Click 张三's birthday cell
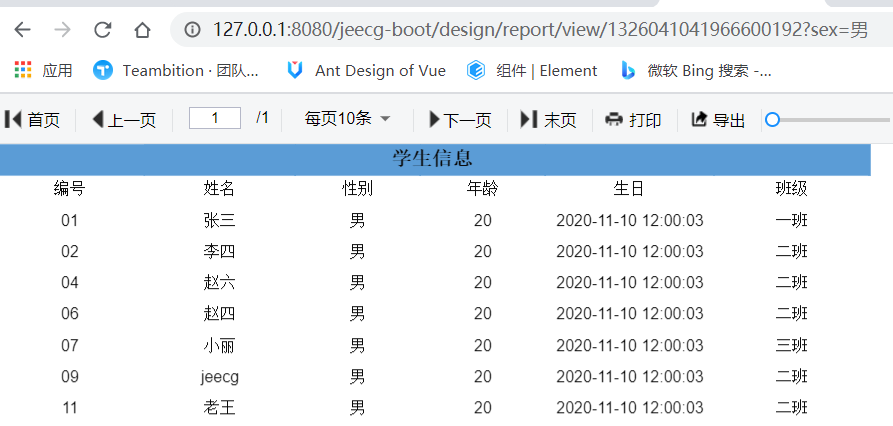 629,220
